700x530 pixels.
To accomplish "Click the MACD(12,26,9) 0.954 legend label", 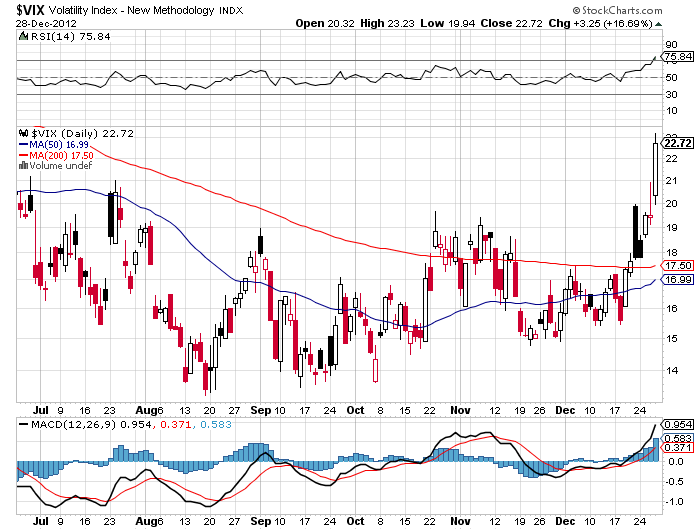I will coord(91,424).
